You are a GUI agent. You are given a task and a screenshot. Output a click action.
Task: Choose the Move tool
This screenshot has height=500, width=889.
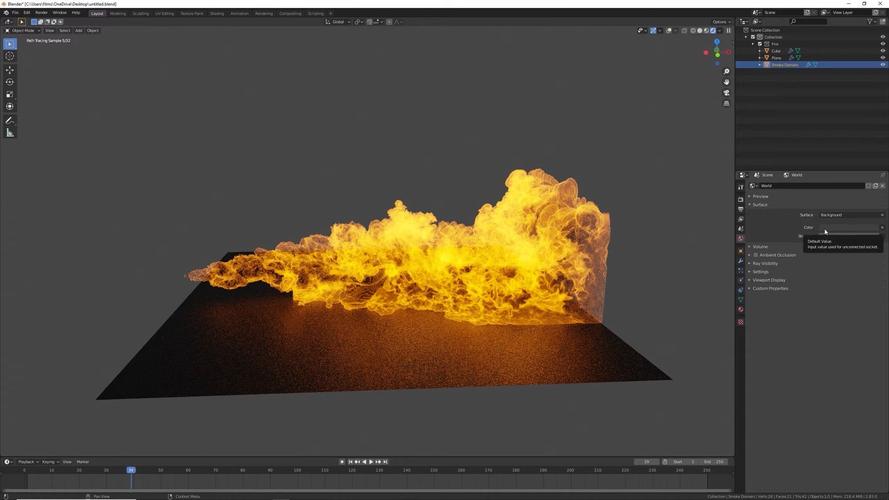pyautogui.click(x=10, y=70)
